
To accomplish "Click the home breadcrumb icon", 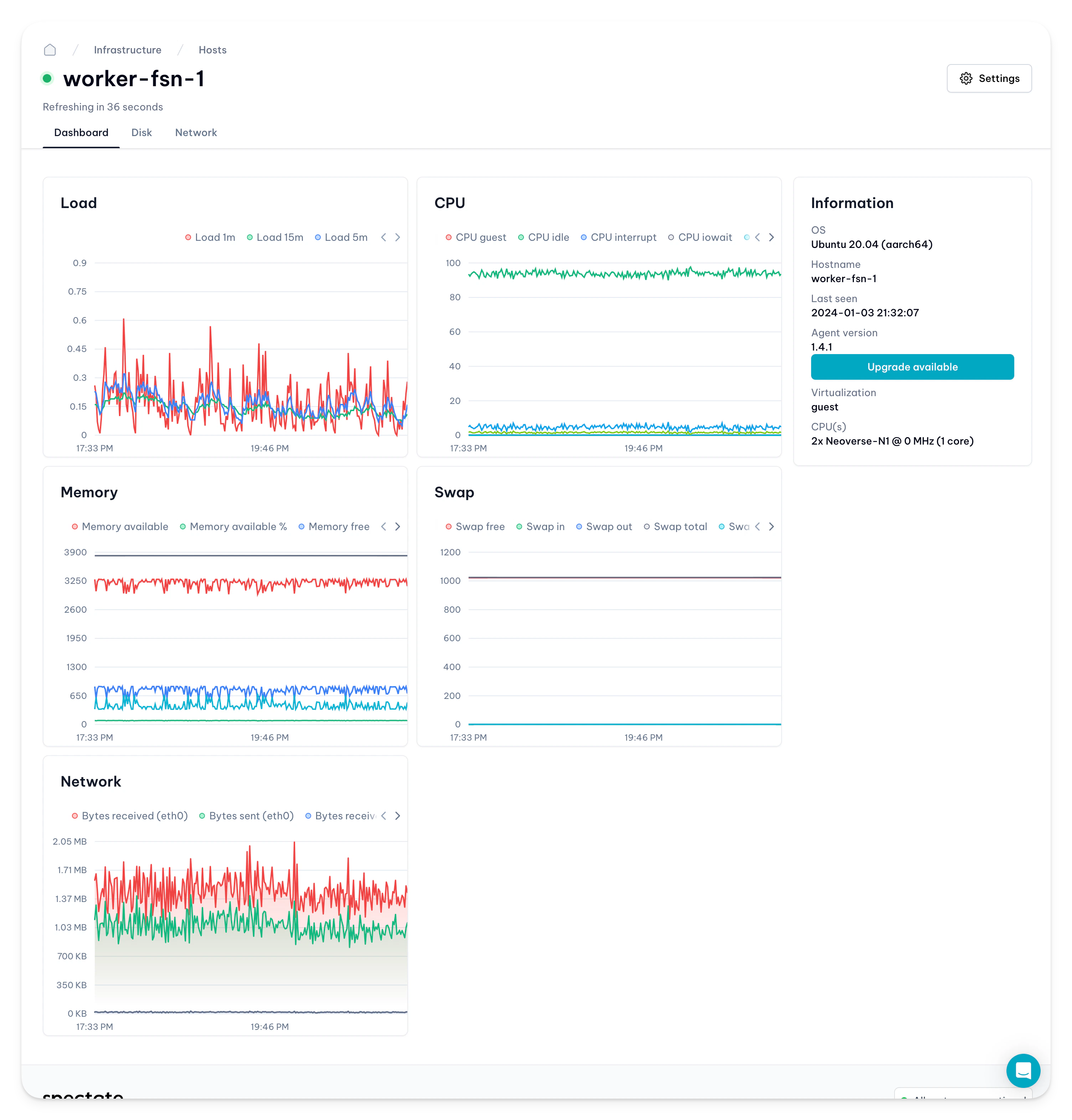I will 50,50.
